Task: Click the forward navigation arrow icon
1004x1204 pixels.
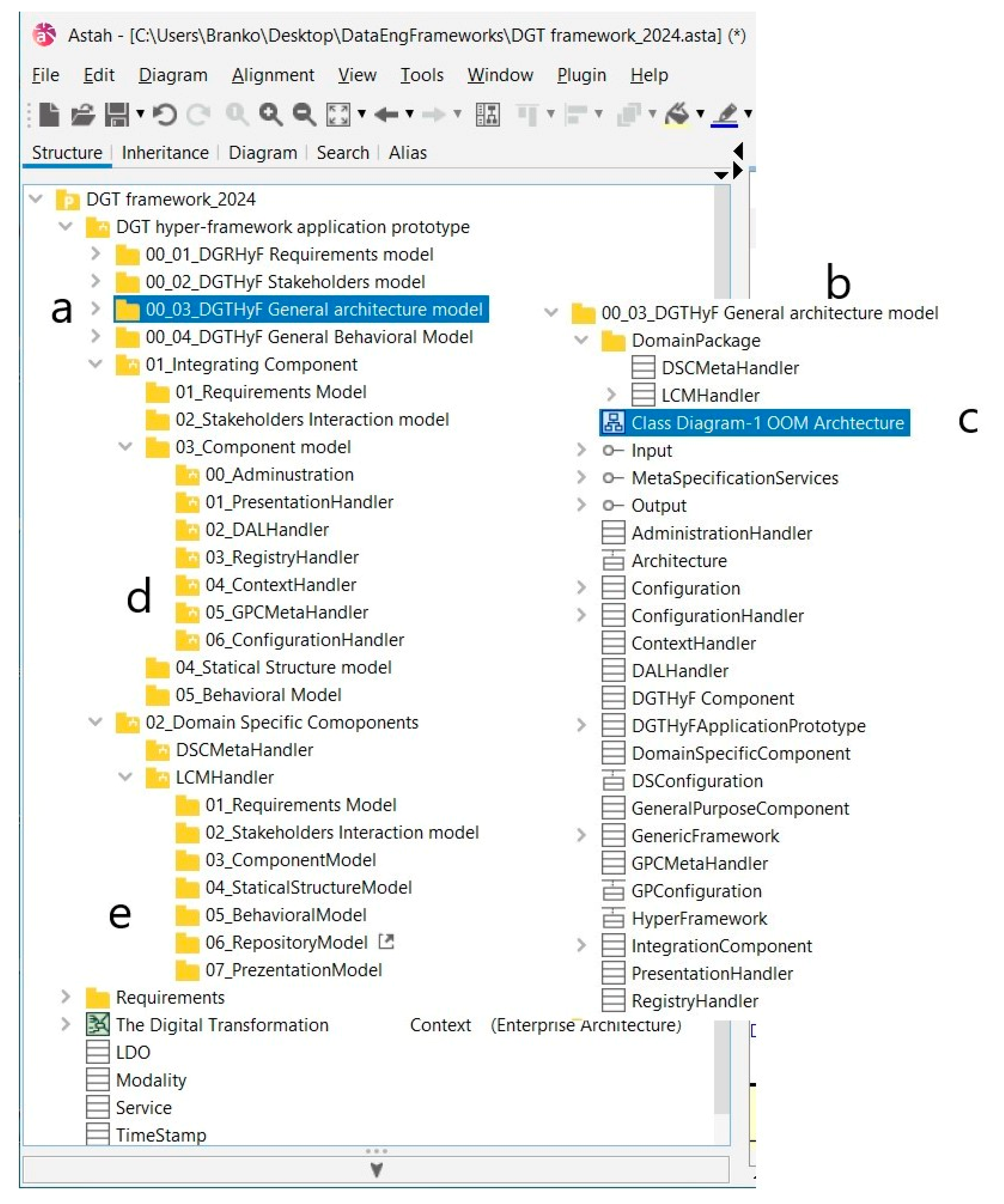Action: [435, 115]
